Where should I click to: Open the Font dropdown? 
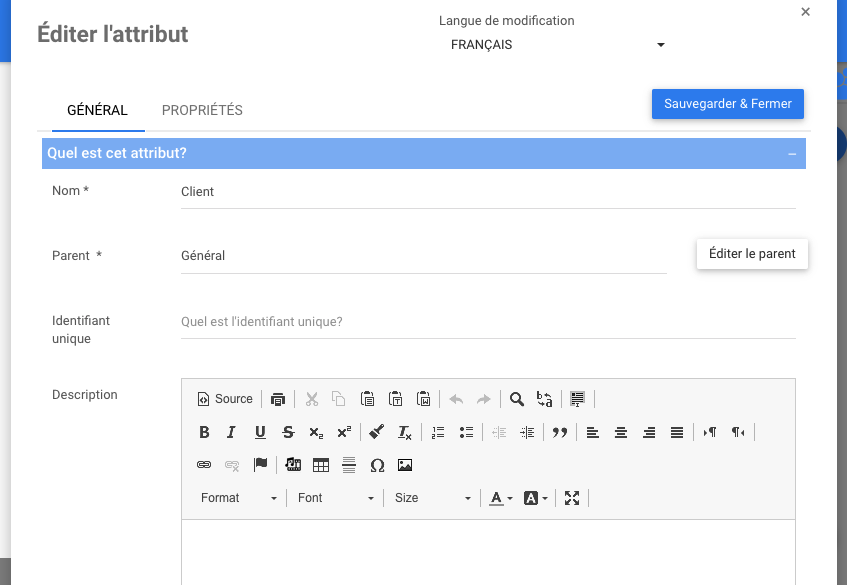335,498
